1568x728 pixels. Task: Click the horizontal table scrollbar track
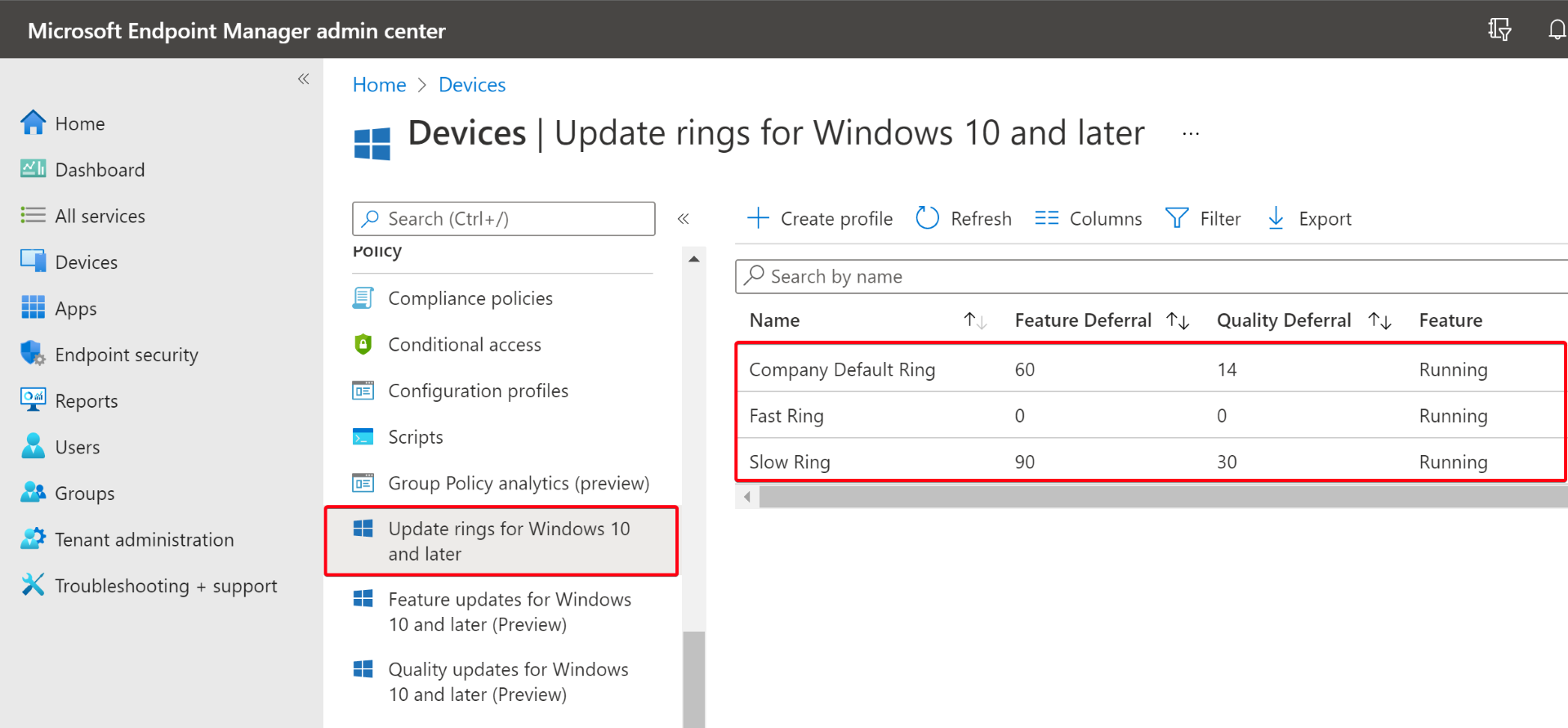[1163, 496]
